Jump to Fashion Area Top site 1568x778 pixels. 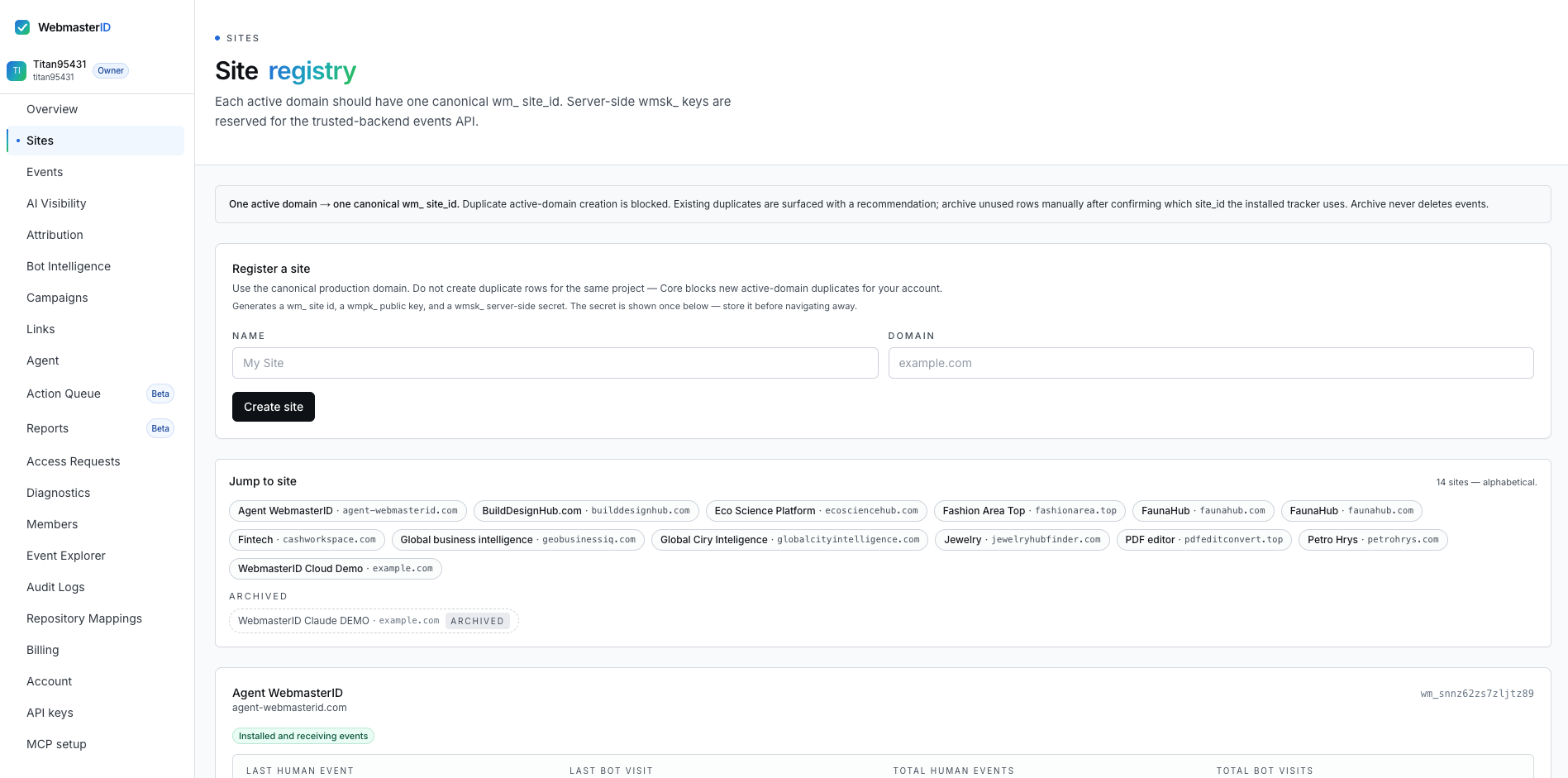pos(1030,511)
